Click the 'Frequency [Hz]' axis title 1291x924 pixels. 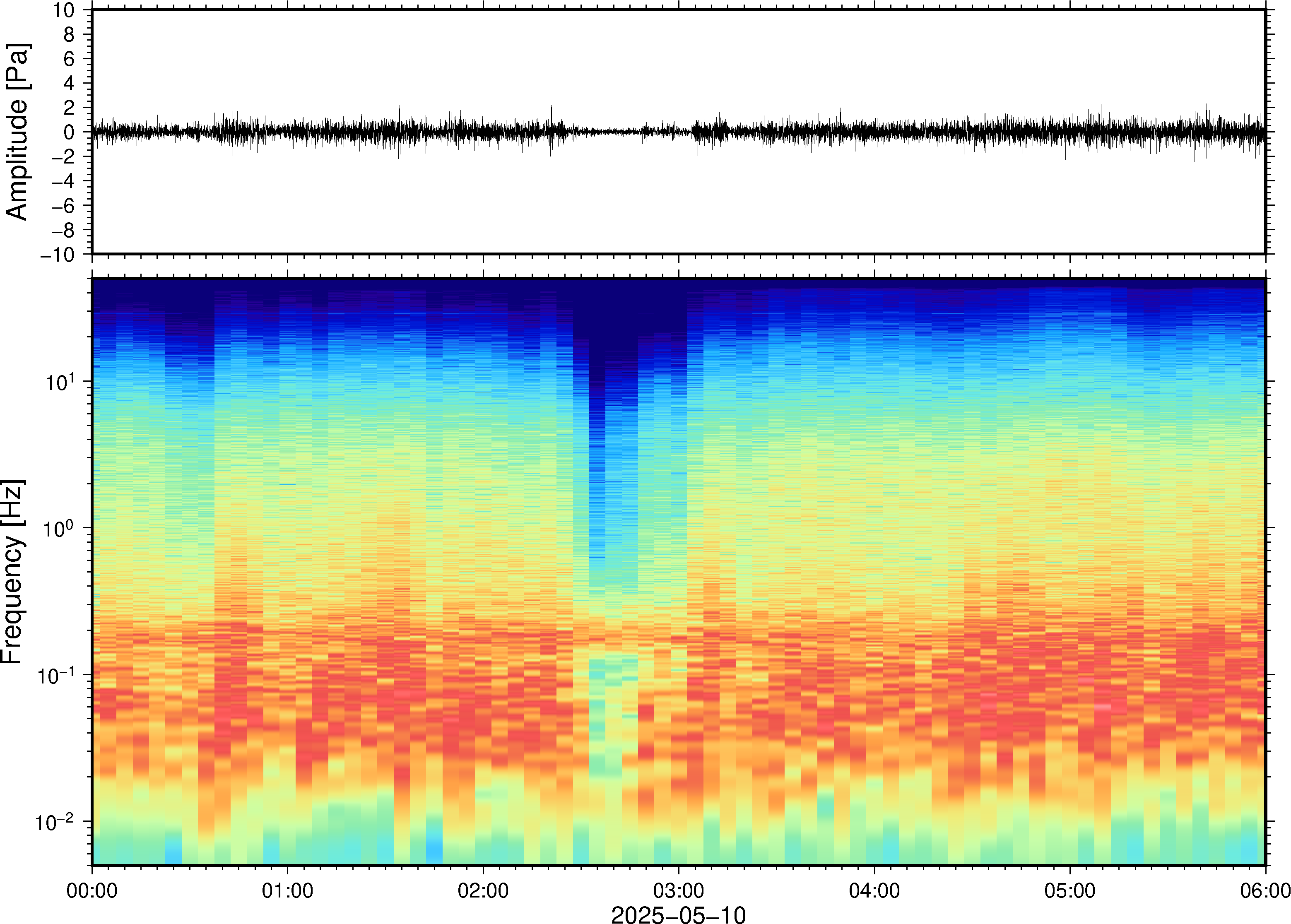point(12,572)
